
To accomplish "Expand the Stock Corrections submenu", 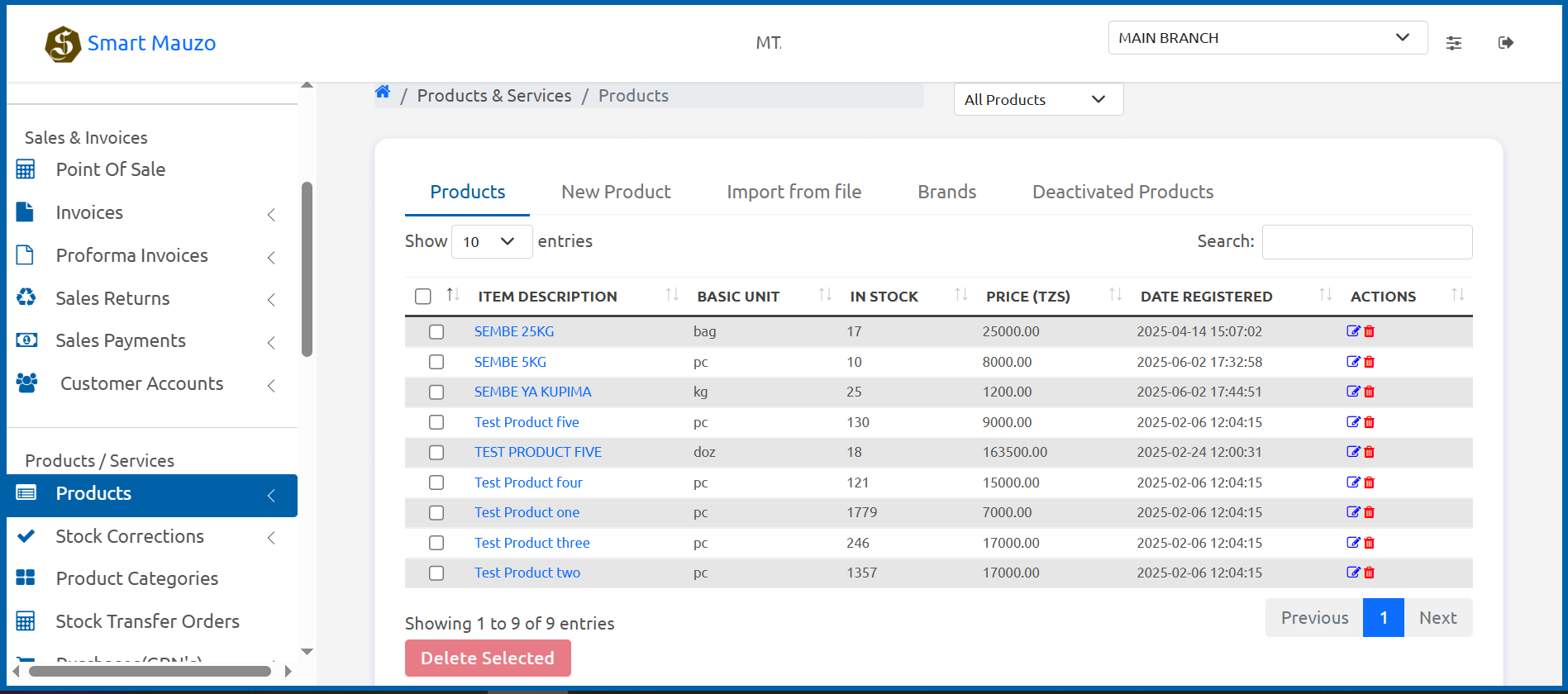I will [271, 539].
